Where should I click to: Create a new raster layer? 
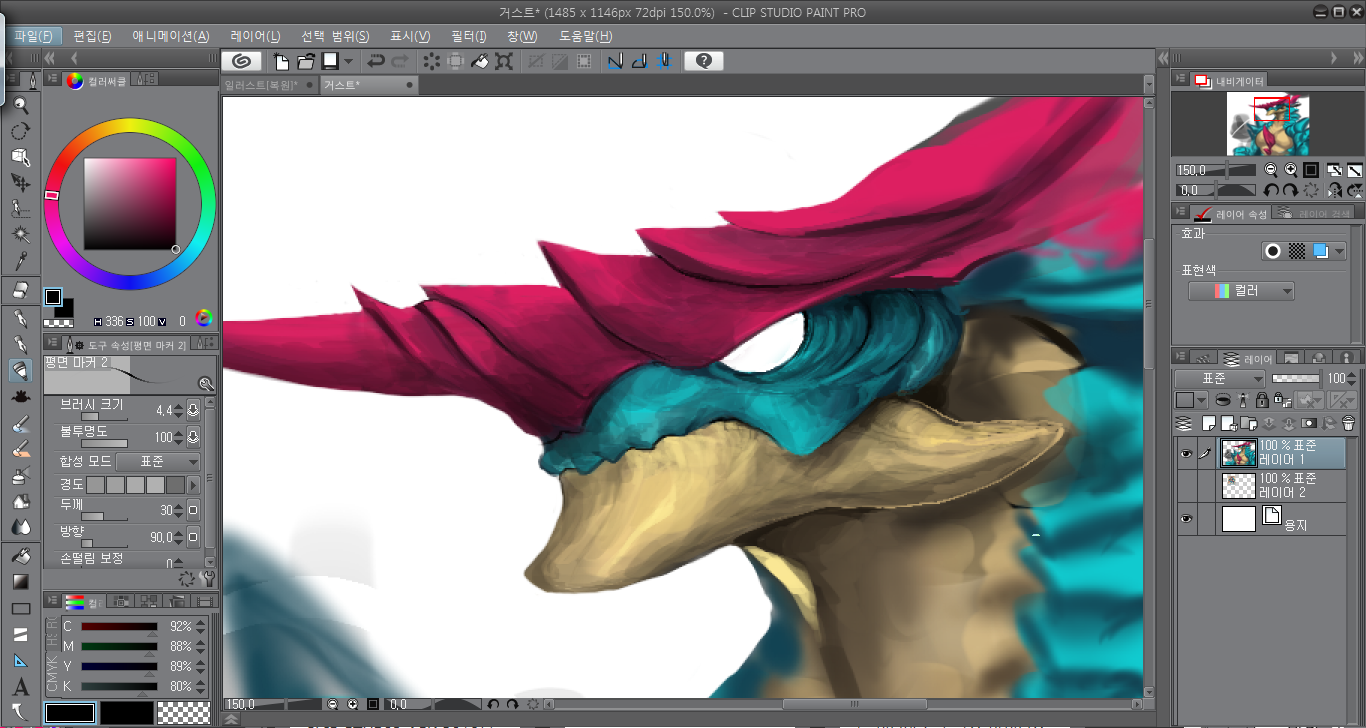[x=1208, y=423]
